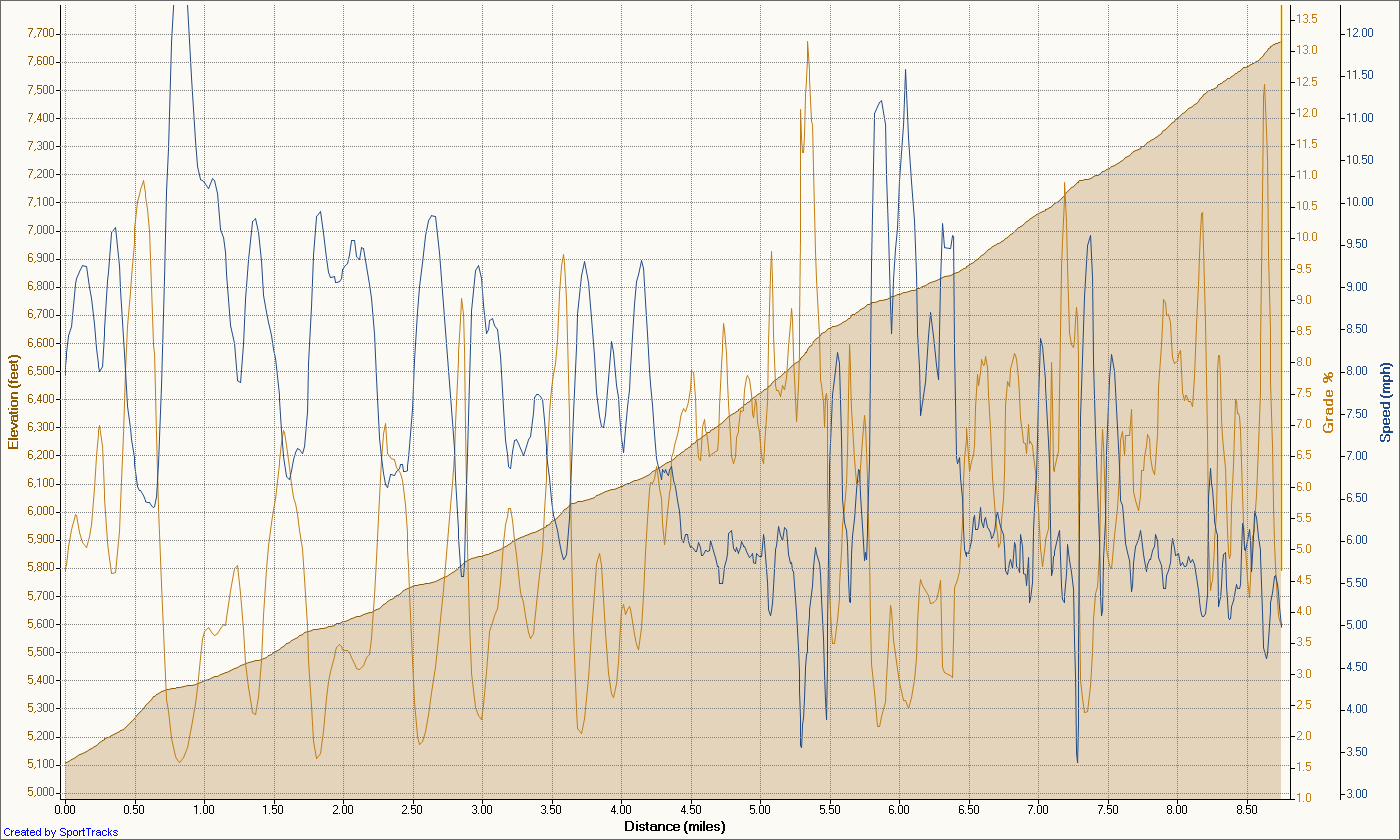Click the 11.00 speed axis label
Image resolution: width=1400 pixels, height=840 pixels.
click(x=1359, y=118)
